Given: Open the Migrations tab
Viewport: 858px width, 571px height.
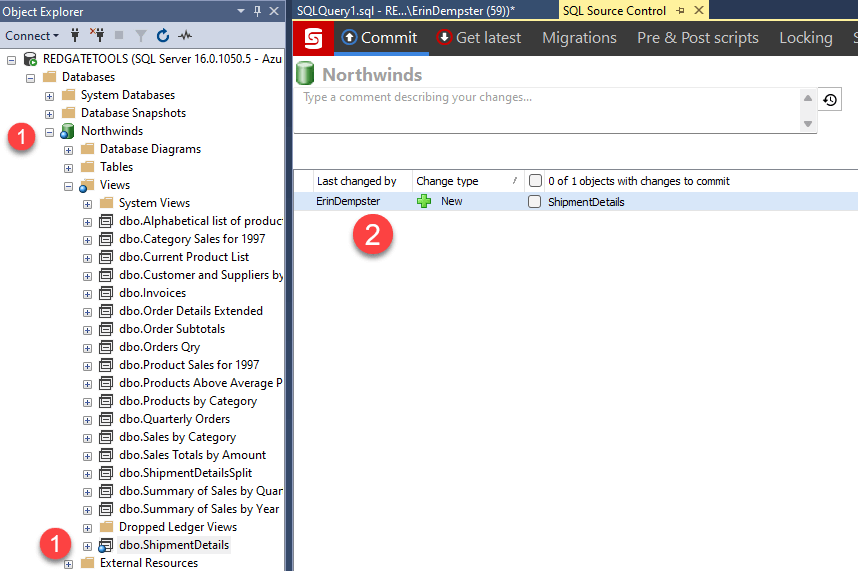Looking at the screenshot, I should [x=579, y=38].
